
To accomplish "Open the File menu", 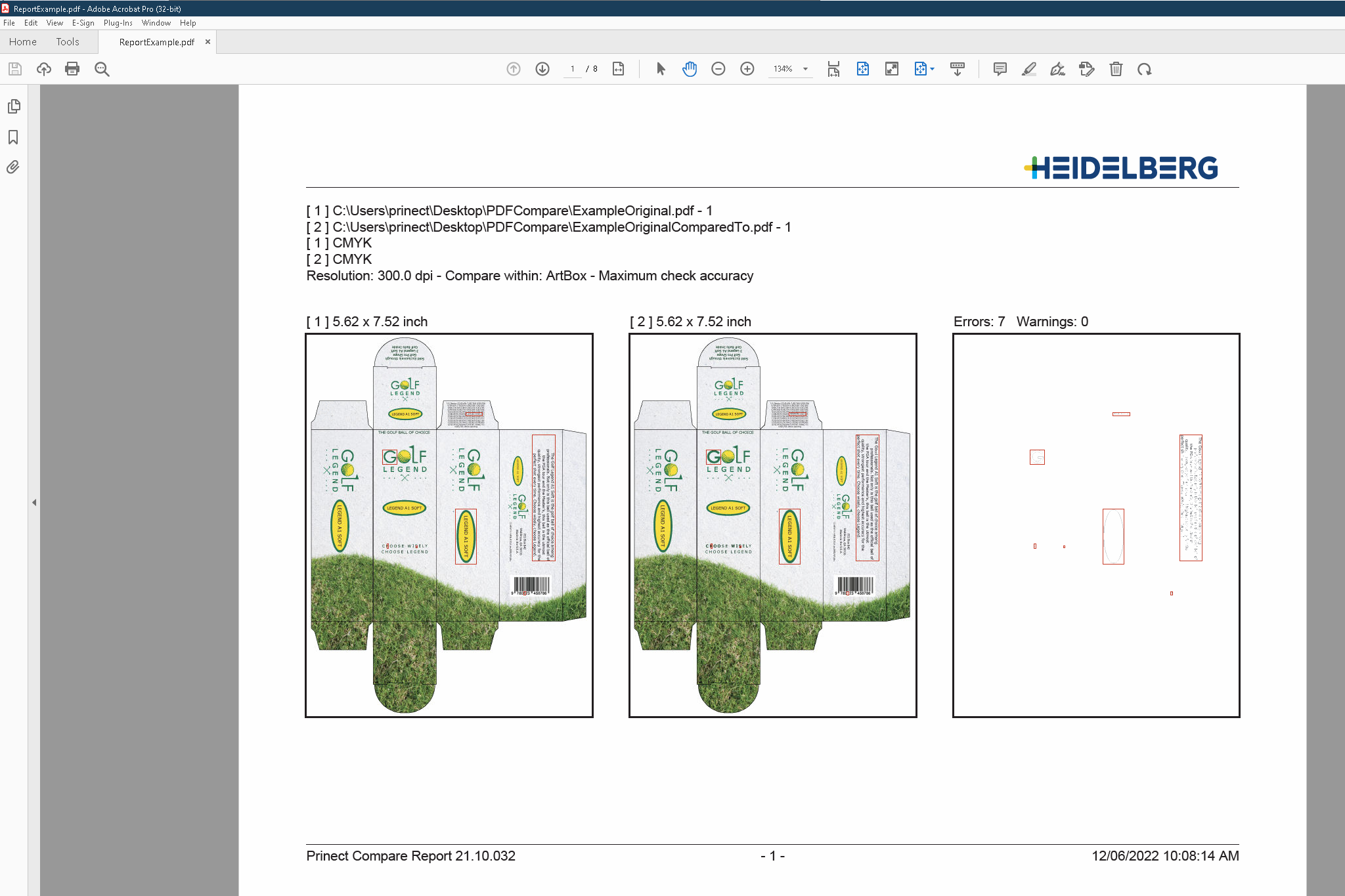I will [x=9, y=23].
